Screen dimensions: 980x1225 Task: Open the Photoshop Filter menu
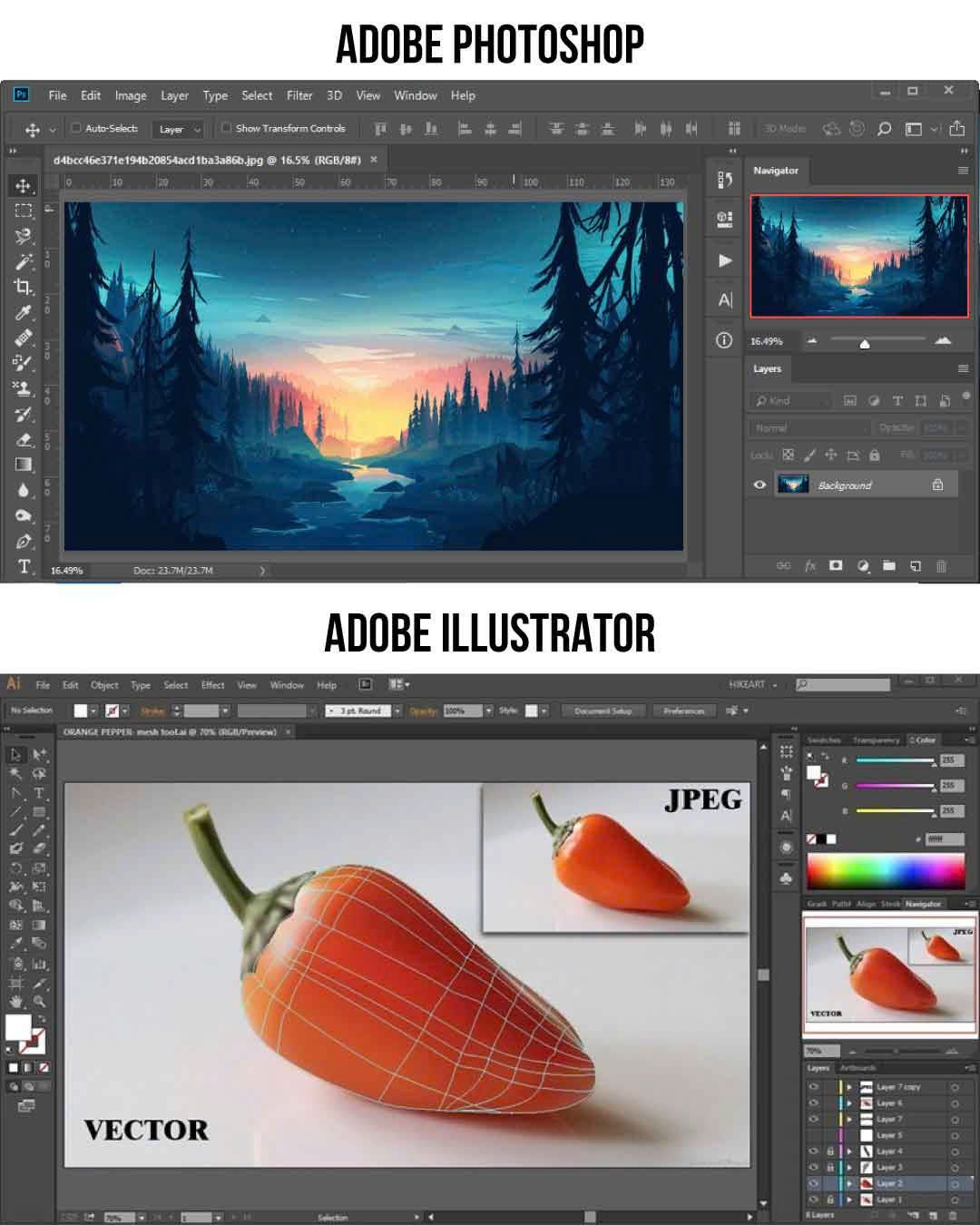coord(299,95)
